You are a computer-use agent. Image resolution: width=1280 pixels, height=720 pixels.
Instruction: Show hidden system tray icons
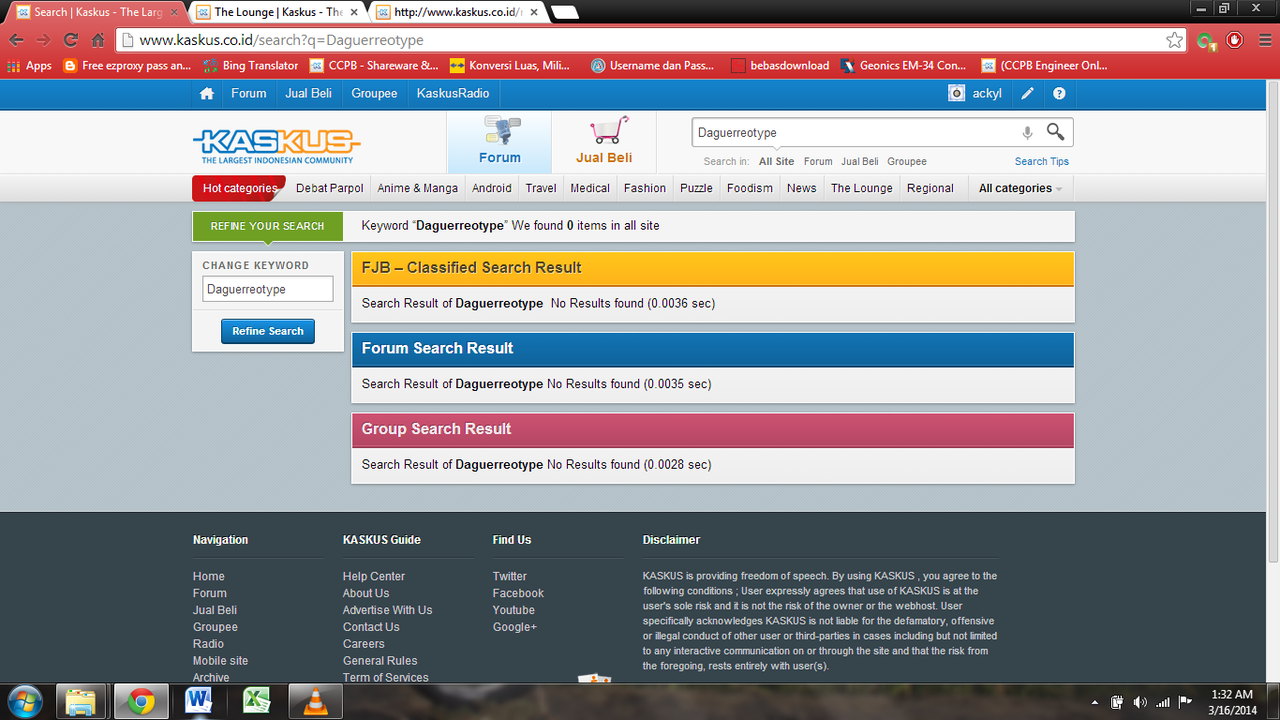tap(1094, 702)
